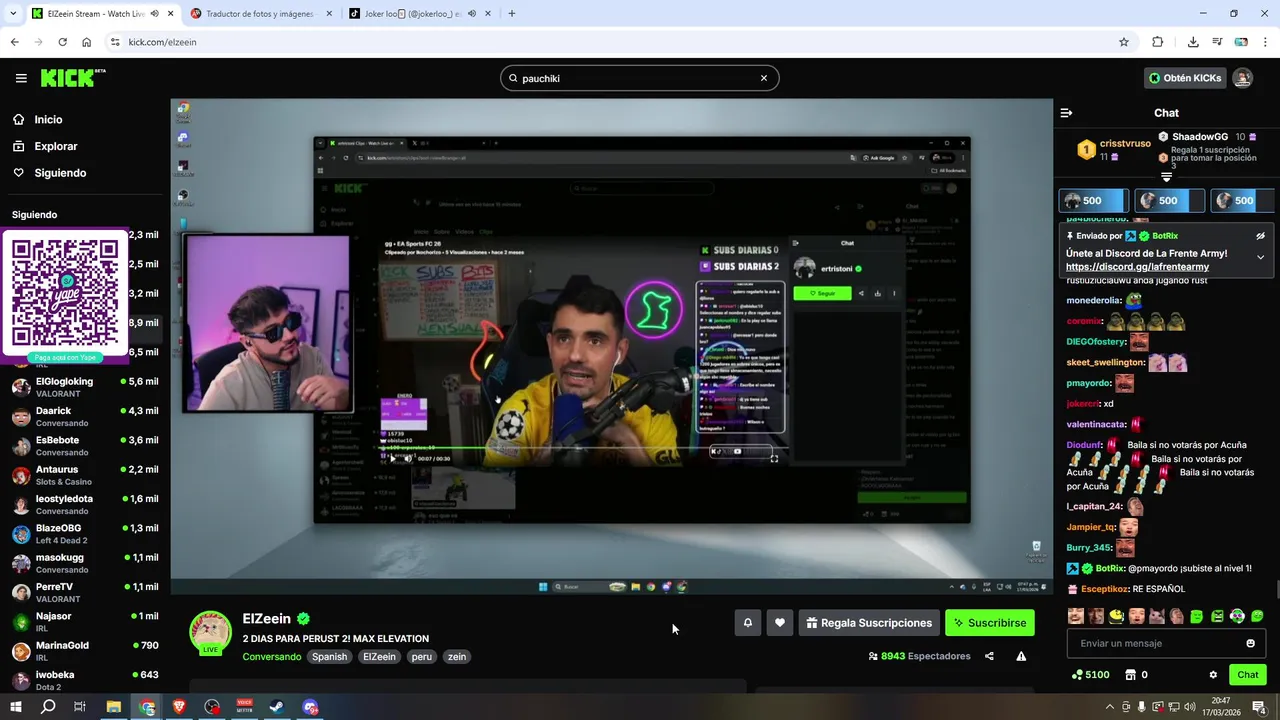Open the discord.gg/lafrentearmy link
The width and height of the screenshot is (1280, 720).
(1137, 267)
